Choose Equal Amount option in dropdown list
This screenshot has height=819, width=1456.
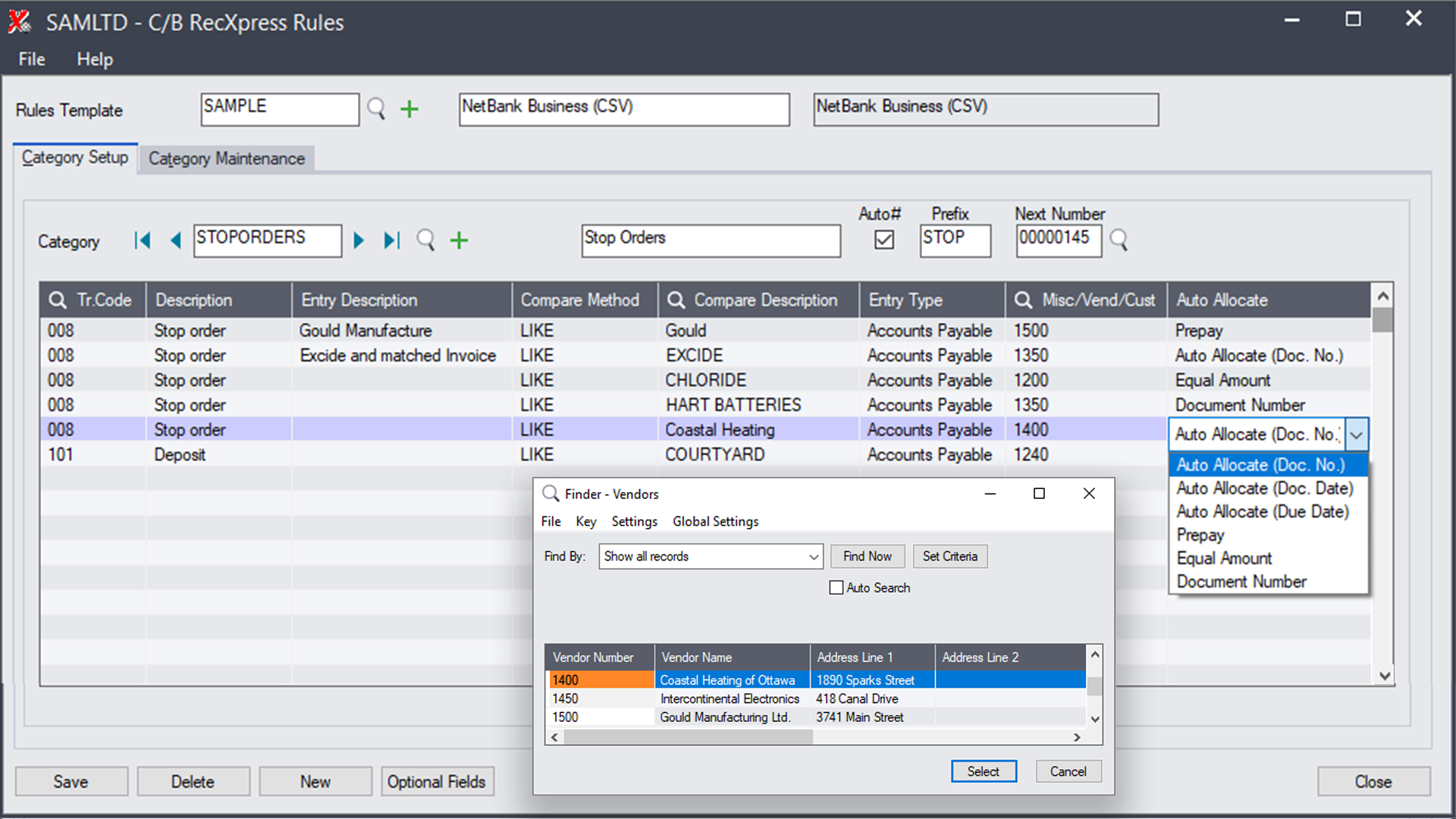coord(1268,559)
